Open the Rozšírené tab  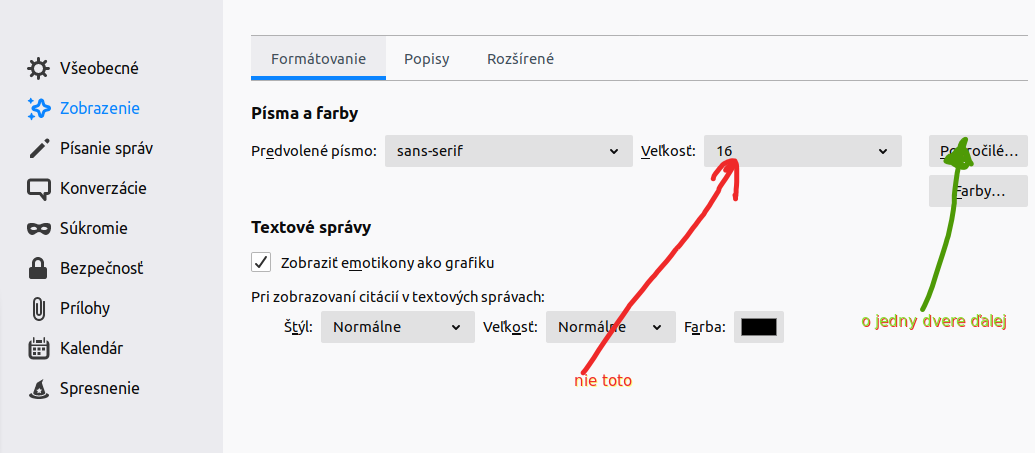520,59
